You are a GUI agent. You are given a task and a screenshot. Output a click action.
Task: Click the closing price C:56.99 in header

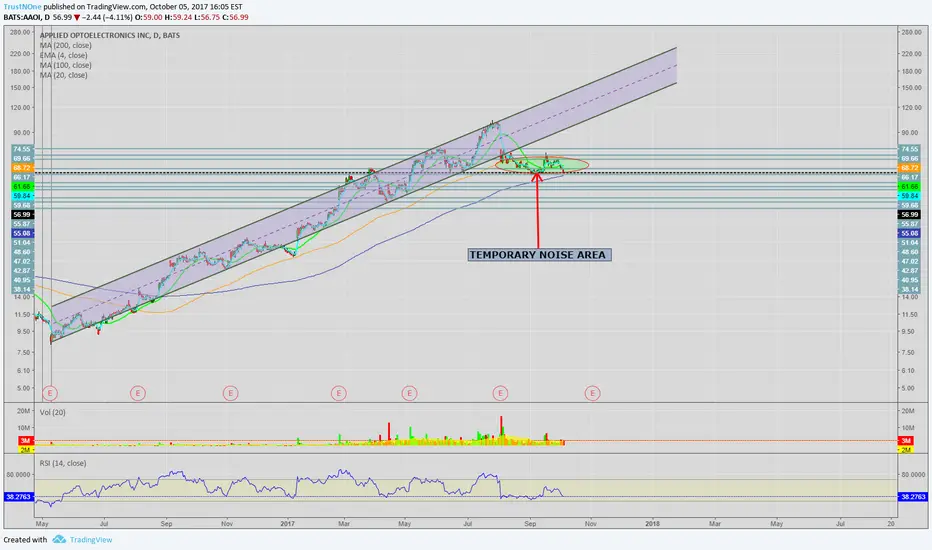point(235,17)
